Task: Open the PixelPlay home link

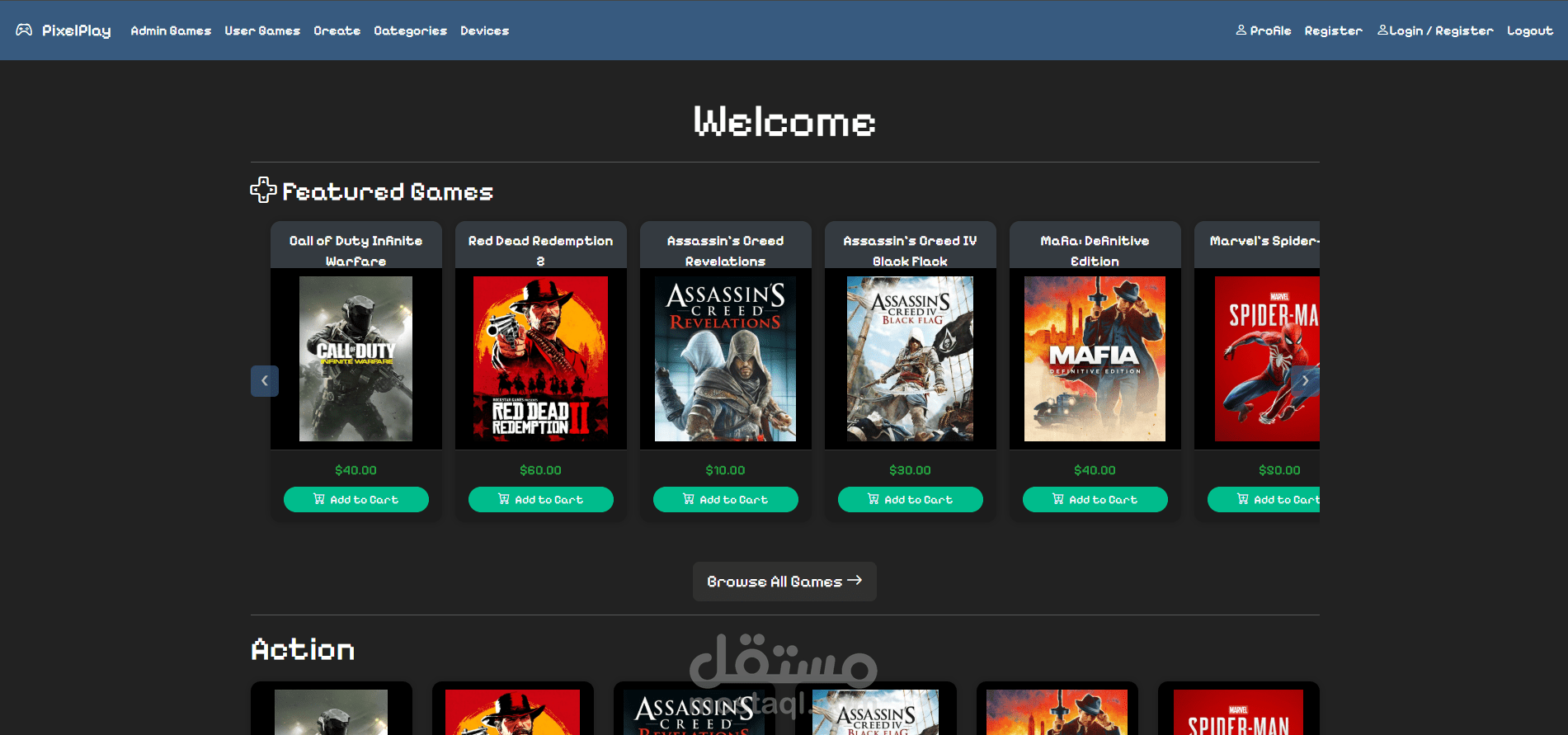Action: 76,31
